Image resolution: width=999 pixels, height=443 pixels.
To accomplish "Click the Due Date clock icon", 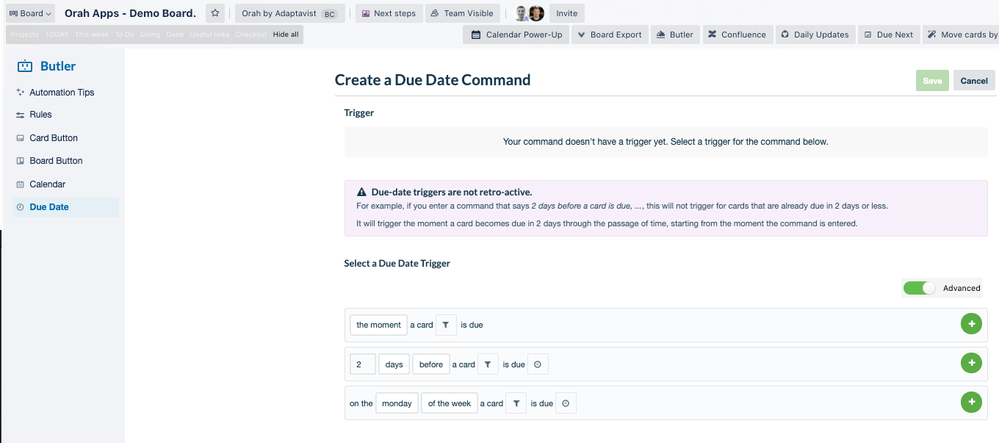I will pos(20,207).
